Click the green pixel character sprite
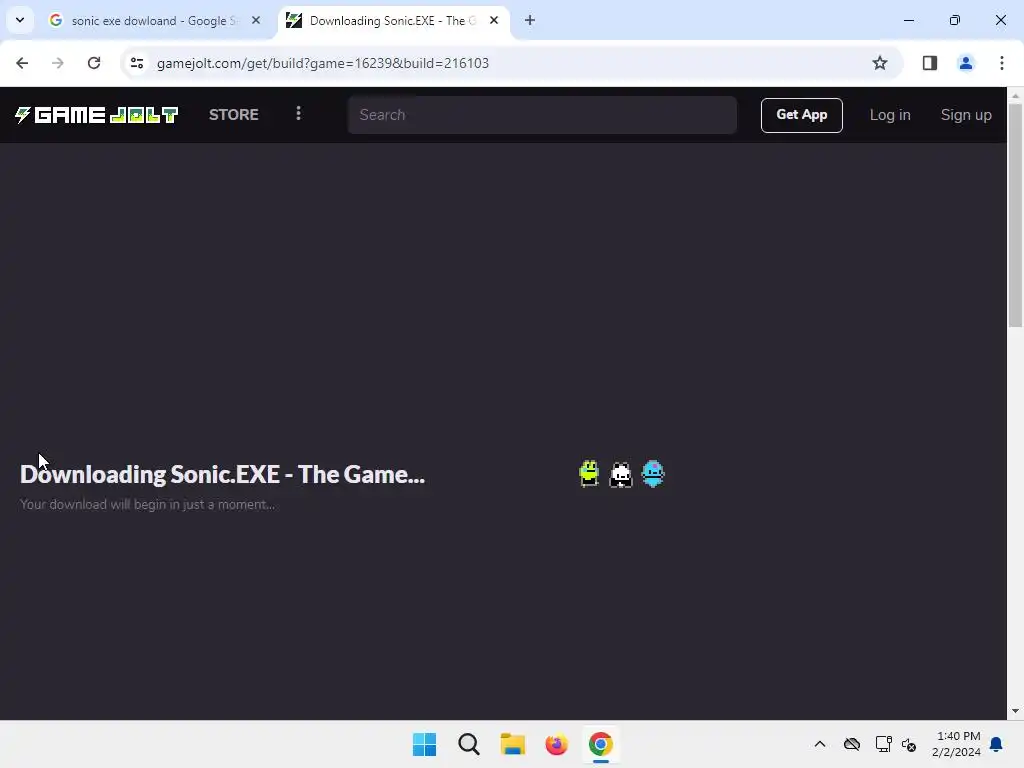Image resolution: width=1024 pixels, height=768 pixels. [x=589, y=473]
